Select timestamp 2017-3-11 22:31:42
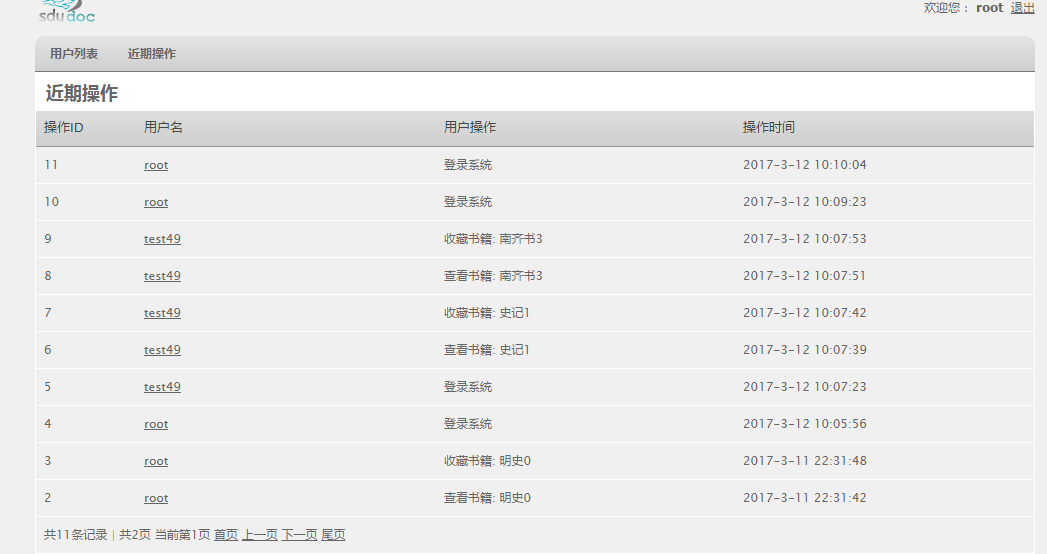The width and height of the screenshot is (1047, 554). [x=805, y=498]
